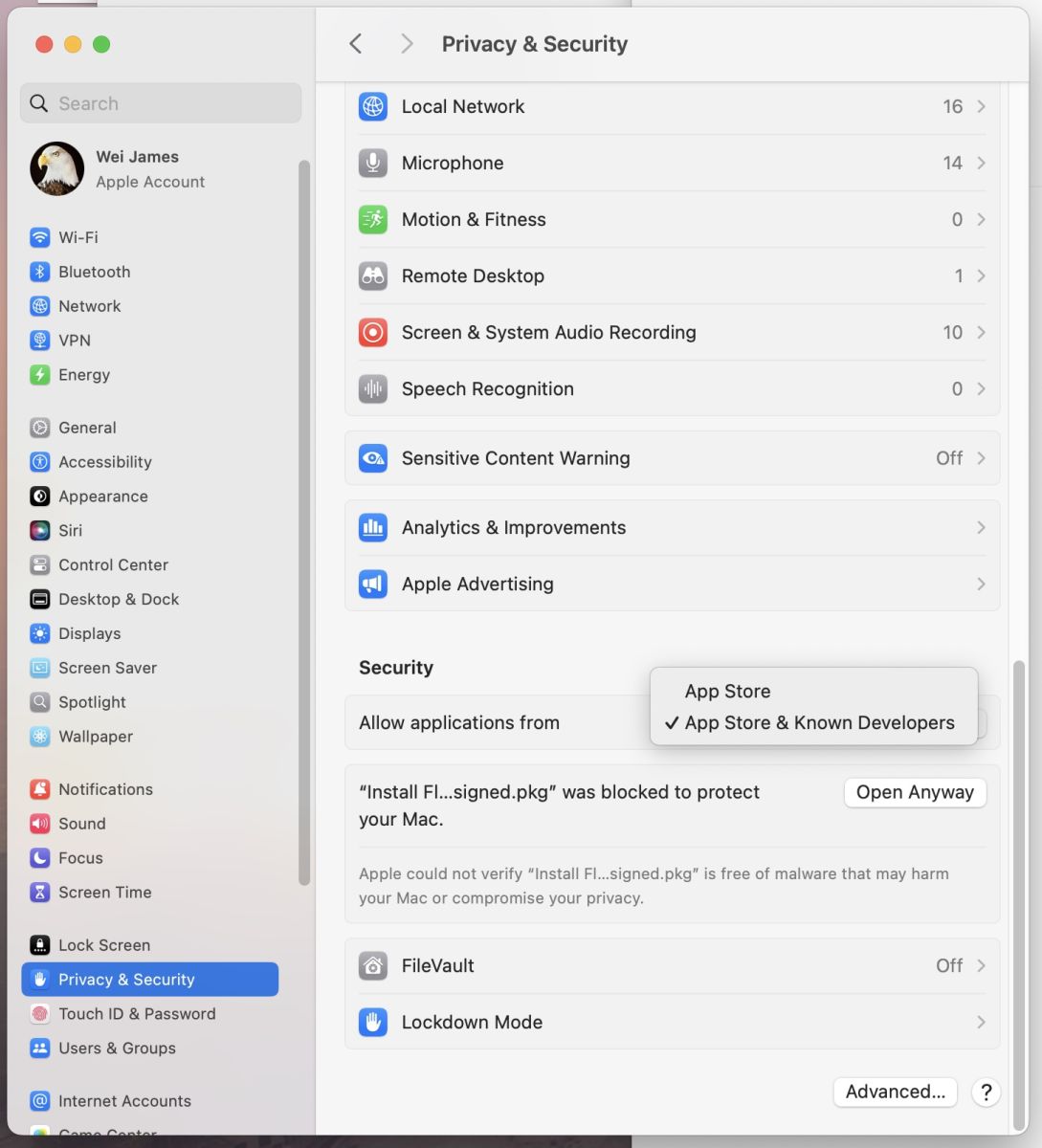Click the help question mark button
Screen dimensions: 1042x1148
point(986,1092)
